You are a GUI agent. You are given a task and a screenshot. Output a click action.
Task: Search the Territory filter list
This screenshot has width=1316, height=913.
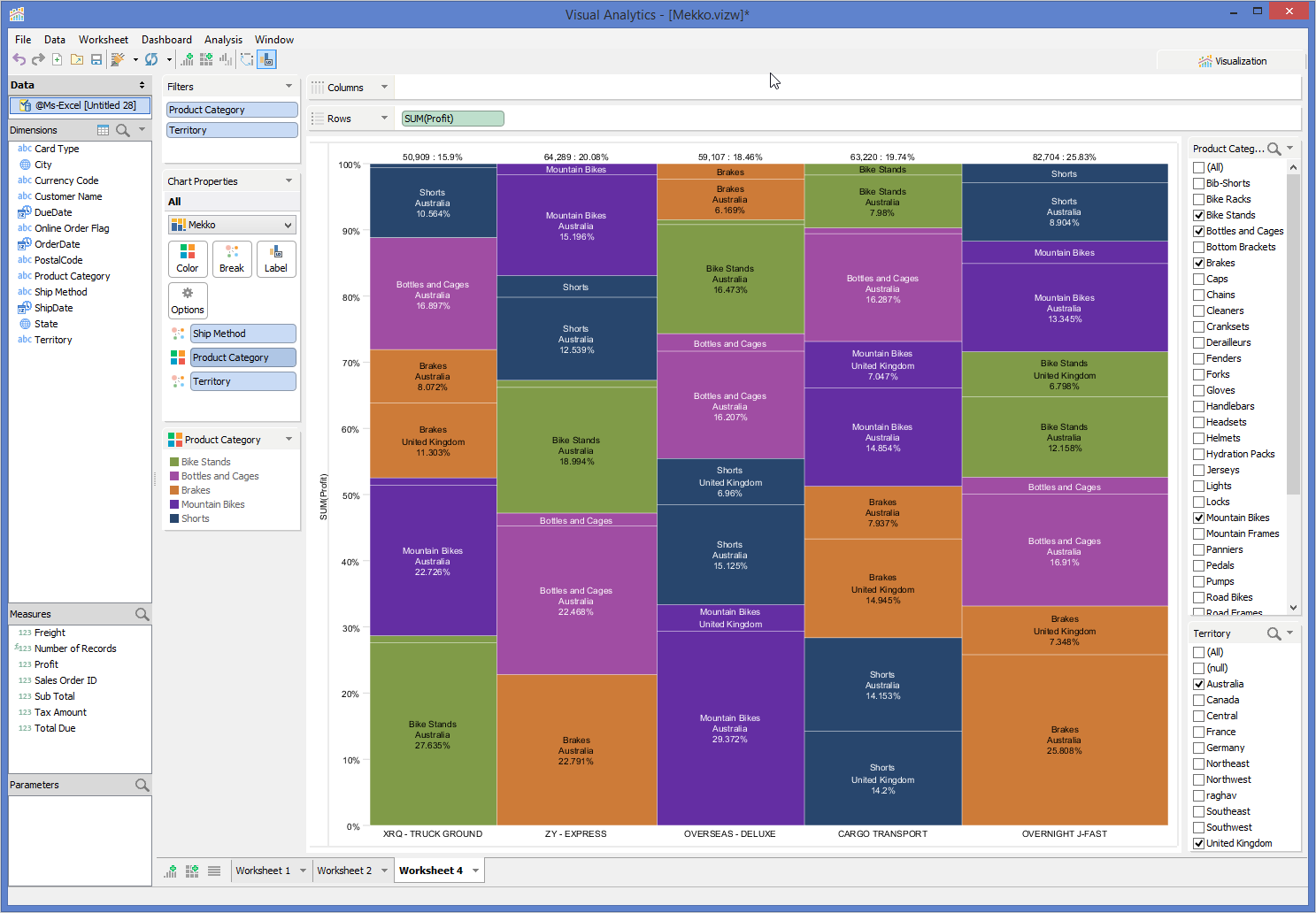(1274, 633)
